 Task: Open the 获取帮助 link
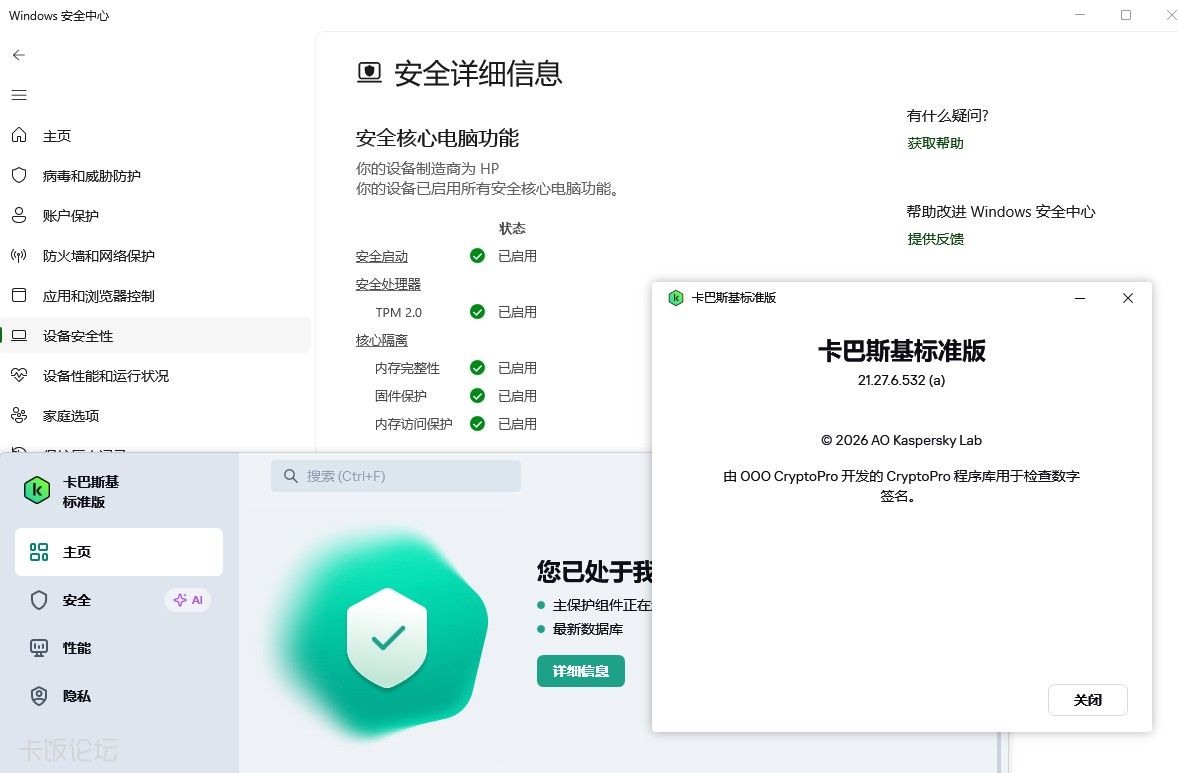(935, 143)
